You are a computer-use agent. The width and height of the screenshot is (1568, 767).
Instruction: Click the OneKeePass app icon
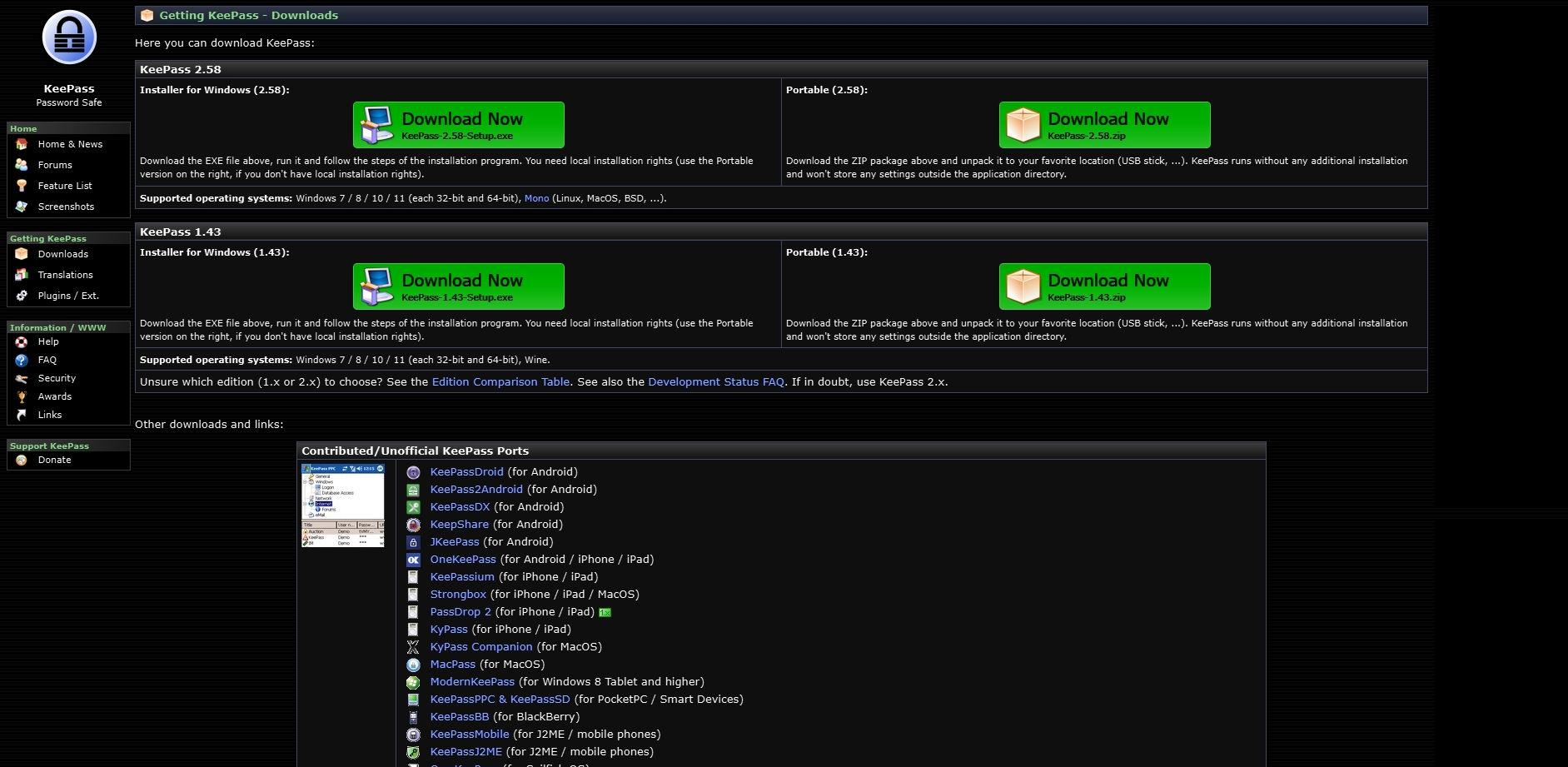413,560
